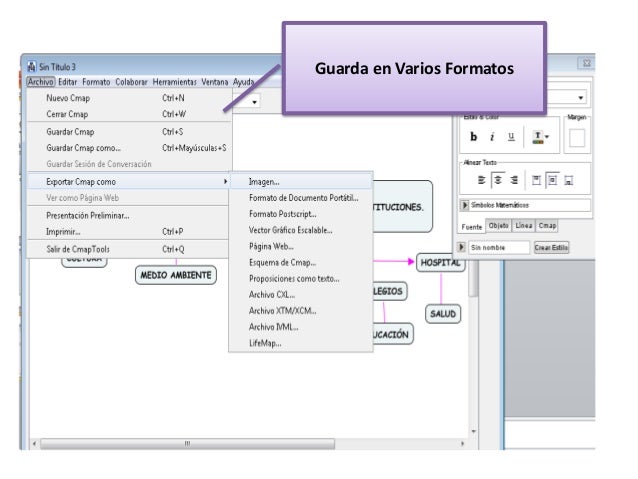Toggle bold text style
Image resolution: width=638 pixels, height=479 pixels.
click(x=473, y=137)
